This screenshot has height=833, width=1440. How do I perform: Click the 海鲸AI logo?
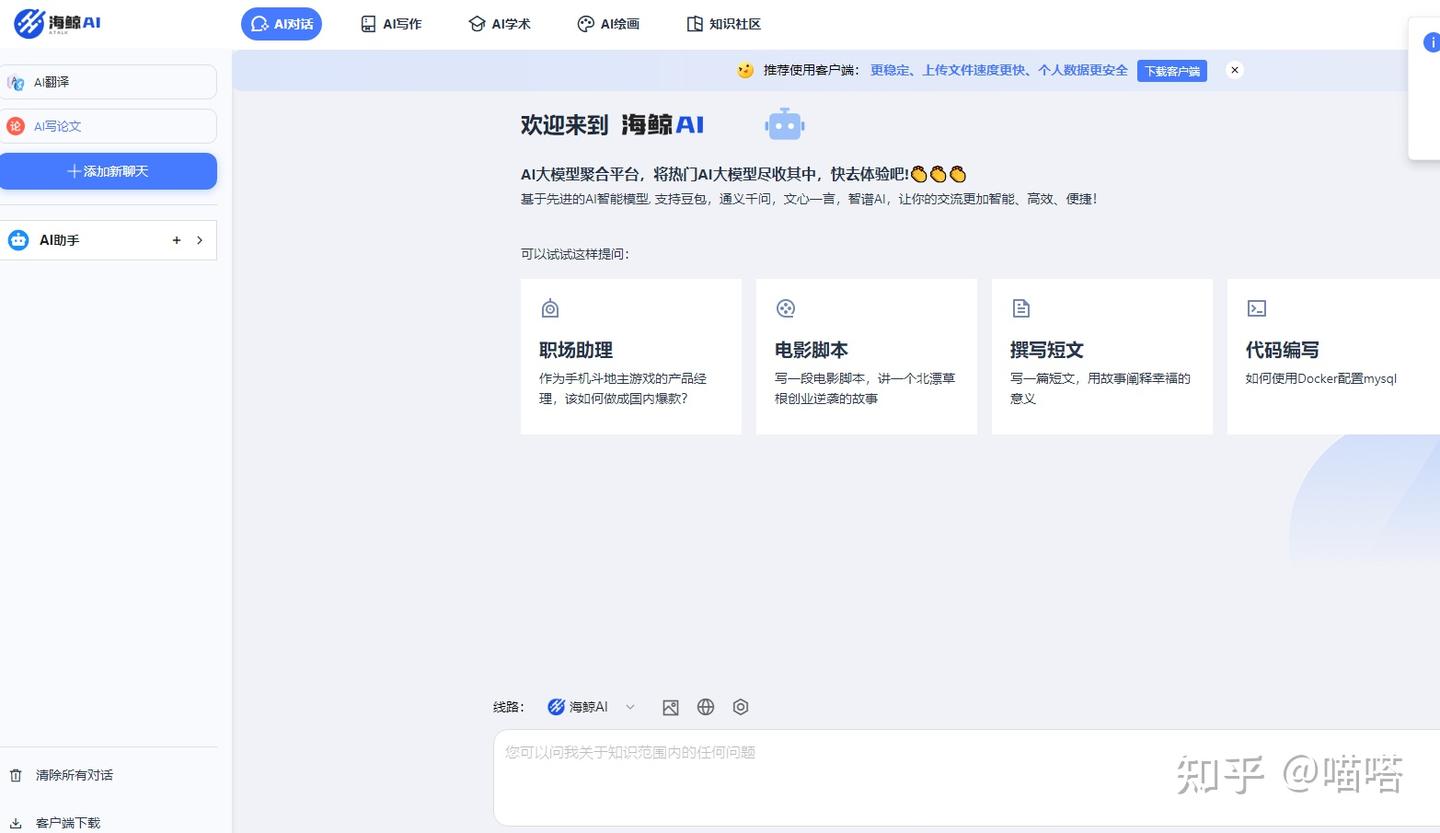click(57, 23)
